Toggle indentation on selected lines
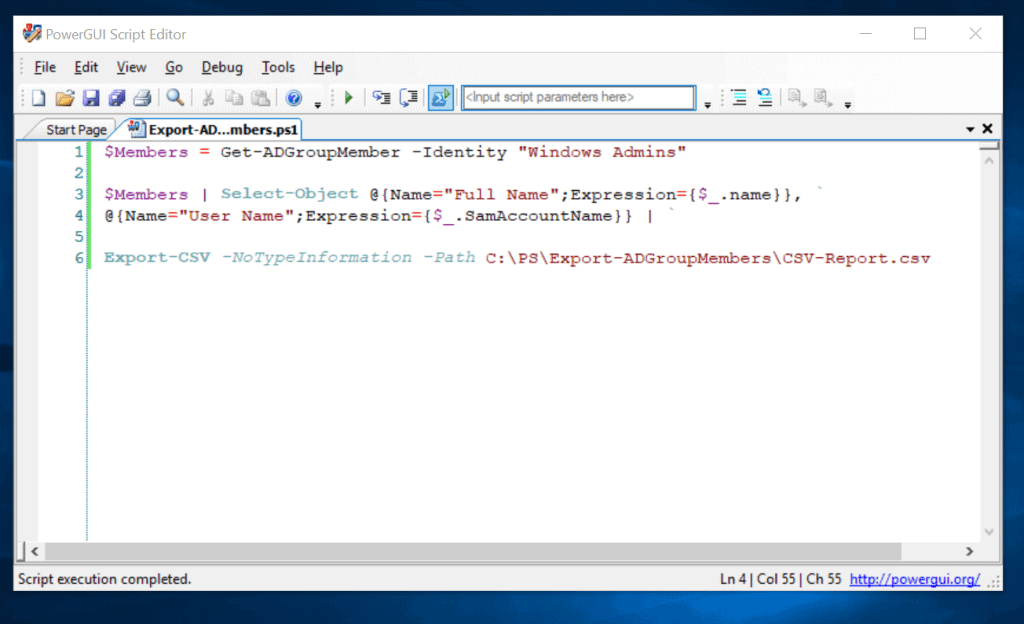The height and width of the screenshot is (624, 1024). tap(738, 97)
